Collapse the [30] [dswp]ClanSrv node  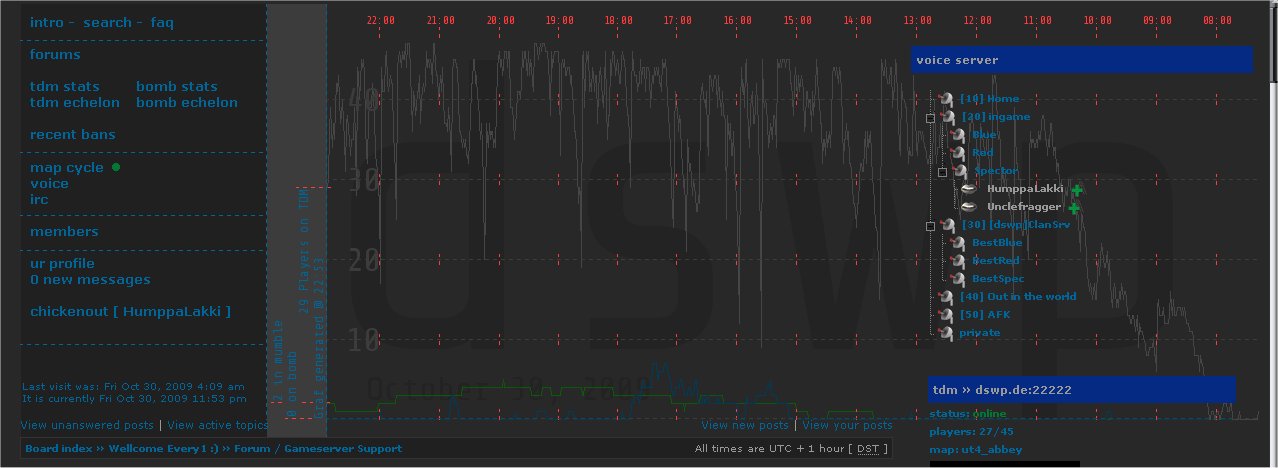click(x=930, y=226)
